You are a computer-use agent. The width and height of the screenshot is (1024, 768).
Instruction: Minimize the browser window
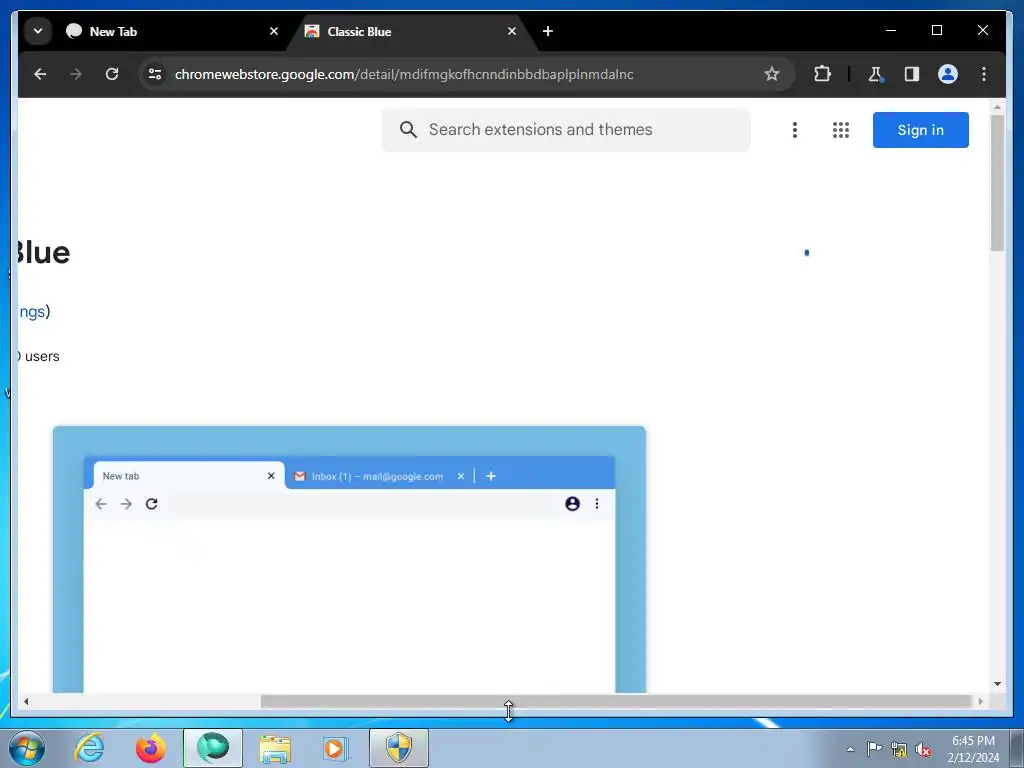pyautogui.click(x=891, y=30)
